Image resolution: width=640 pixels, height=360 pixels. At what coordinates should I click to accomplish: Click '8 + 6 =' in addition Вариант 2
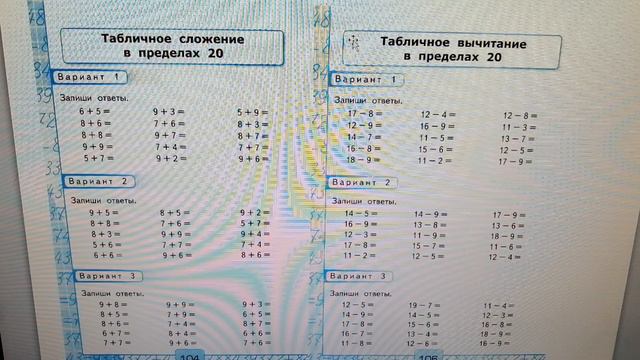256,255
